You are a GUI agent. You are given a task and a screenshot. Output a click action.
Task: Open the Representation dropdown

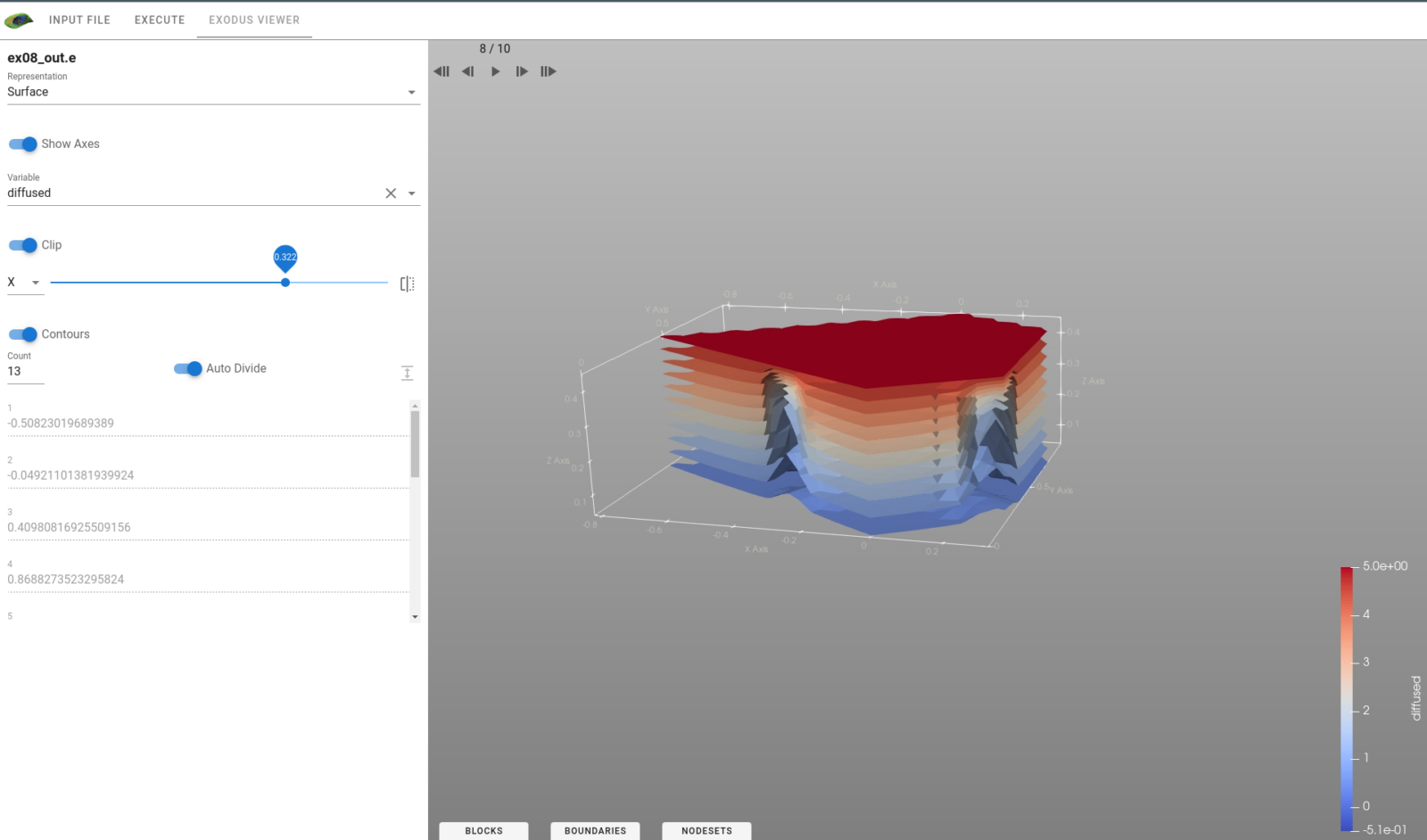pyautogui.click(x=411, y=92)
